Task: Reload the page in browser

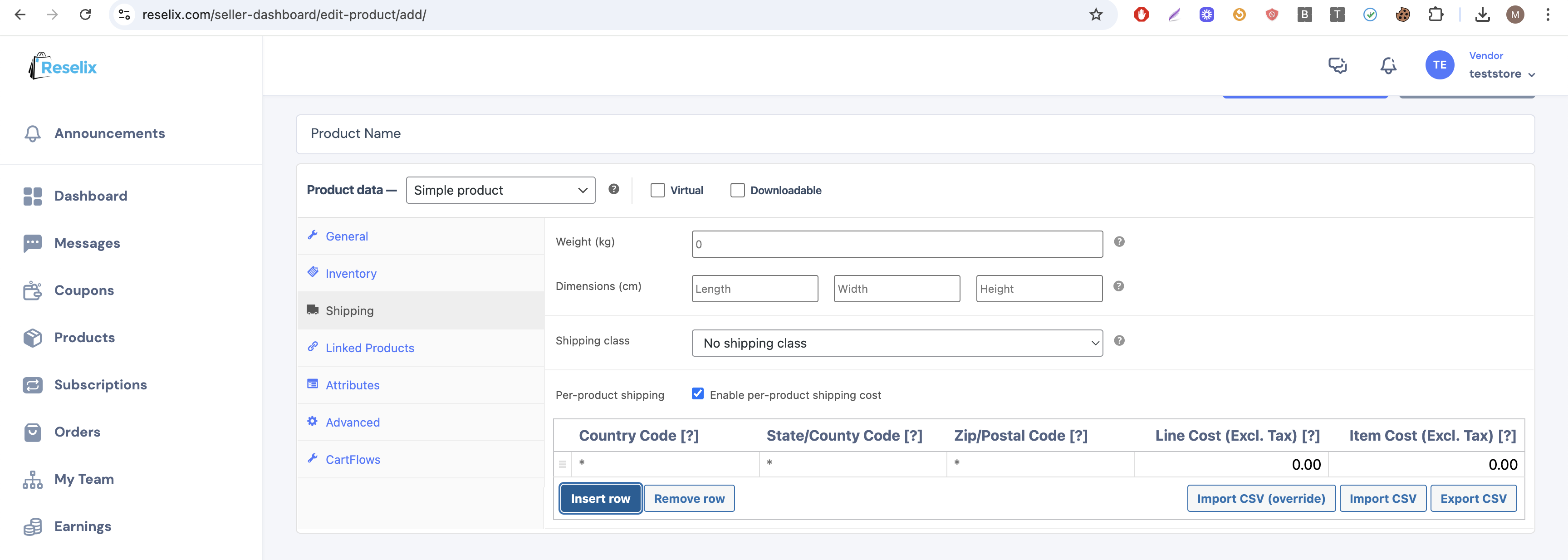Action: 85,15
